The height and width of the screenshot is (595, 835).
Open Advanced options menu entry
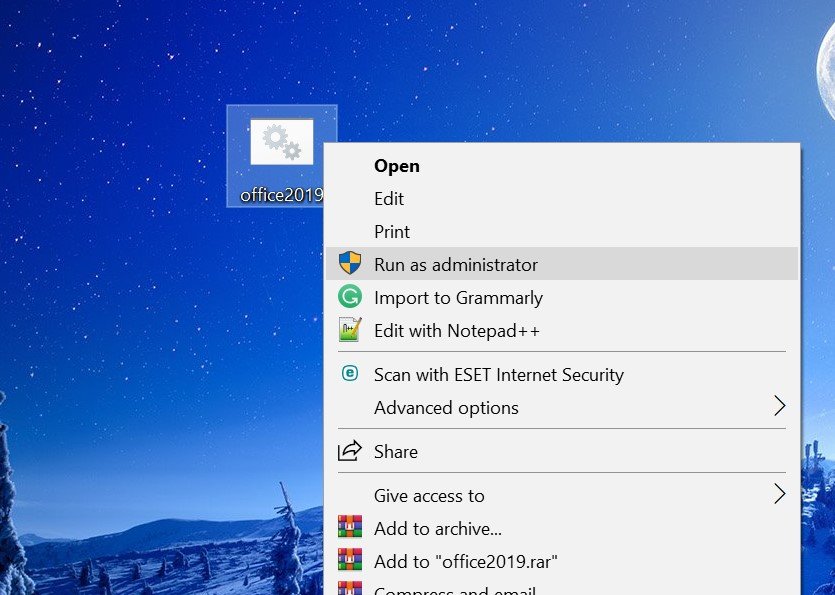pyautogui.click(x=562, y=407)
